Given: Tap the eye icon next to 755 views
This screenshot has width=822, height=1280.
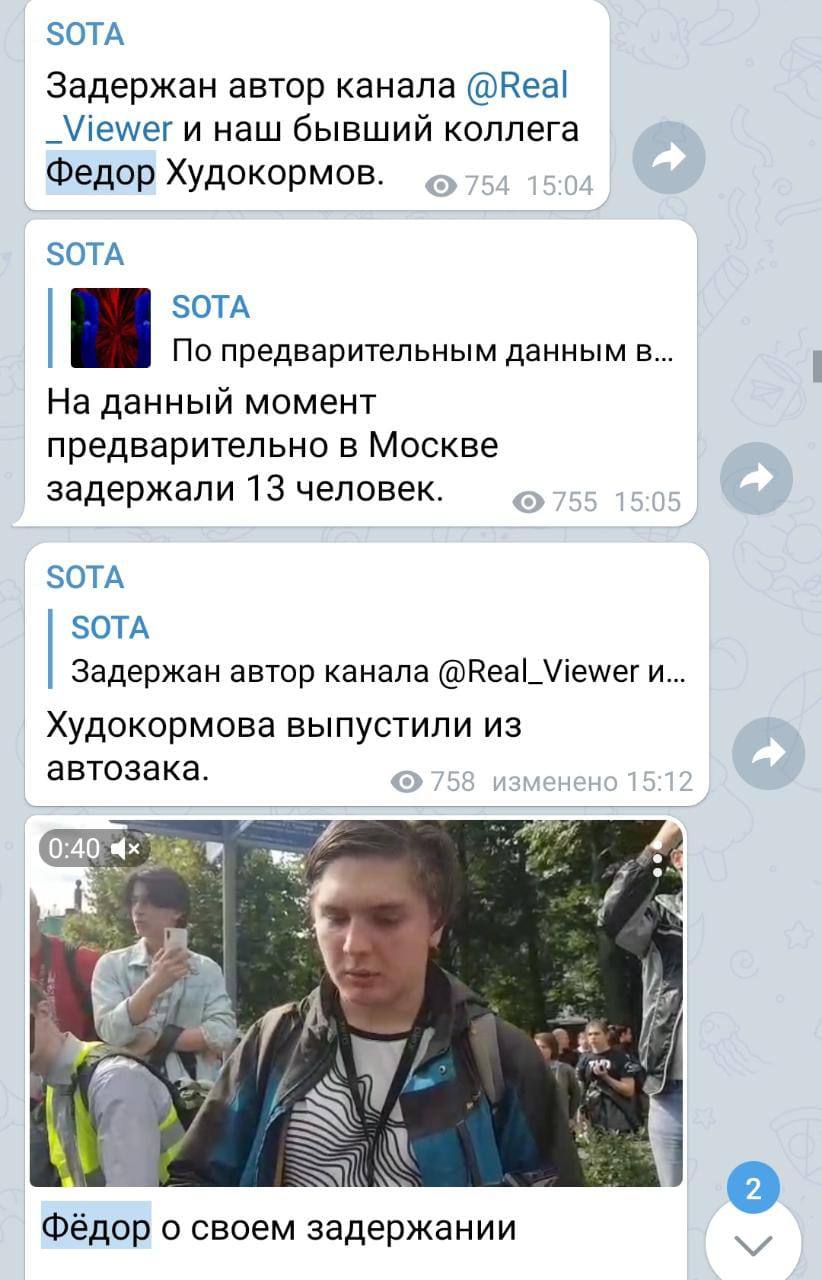Looking at the screenshot, I should click(x=528, y=502).
